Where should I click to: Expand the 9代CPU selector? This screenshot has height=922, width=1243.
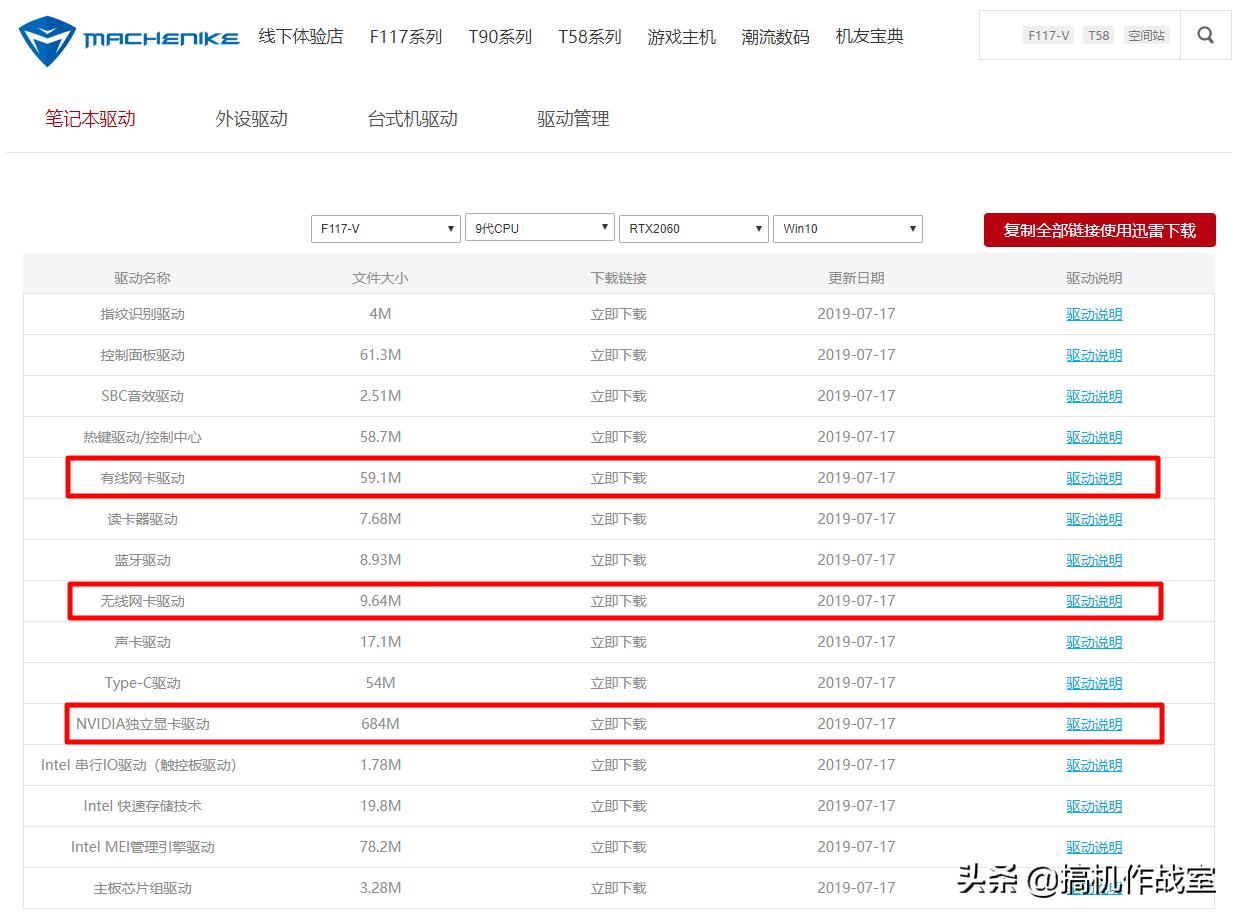click(539, 228)
